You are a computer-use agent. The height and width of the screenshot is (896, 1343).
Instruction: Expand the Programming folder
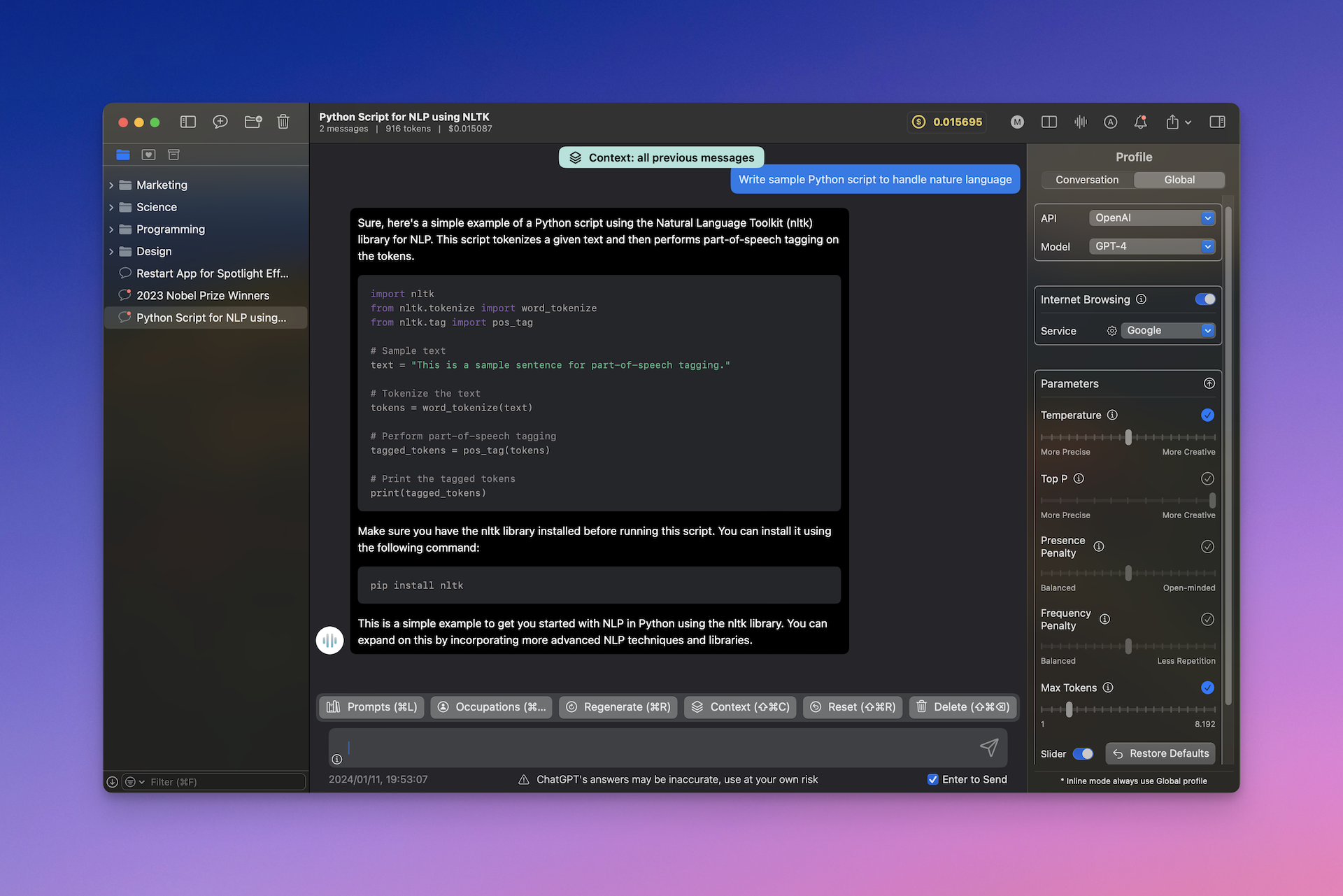coord(112,229)
